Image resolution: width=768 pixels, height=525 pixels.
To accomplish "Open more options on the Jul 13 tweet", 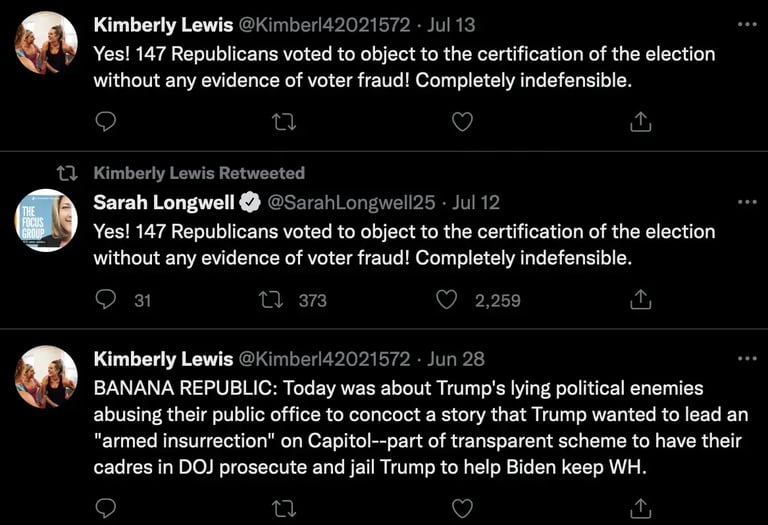I will pos(746,24).
